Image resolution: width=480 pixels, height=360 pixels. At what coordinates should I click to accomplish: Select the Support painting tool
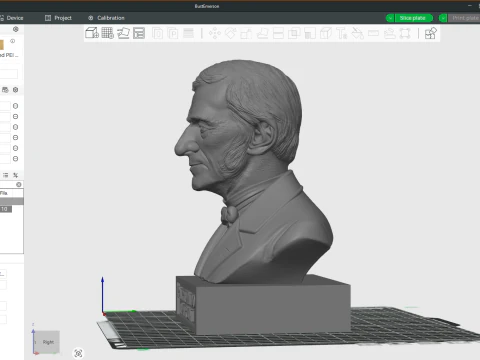point(310,33)
